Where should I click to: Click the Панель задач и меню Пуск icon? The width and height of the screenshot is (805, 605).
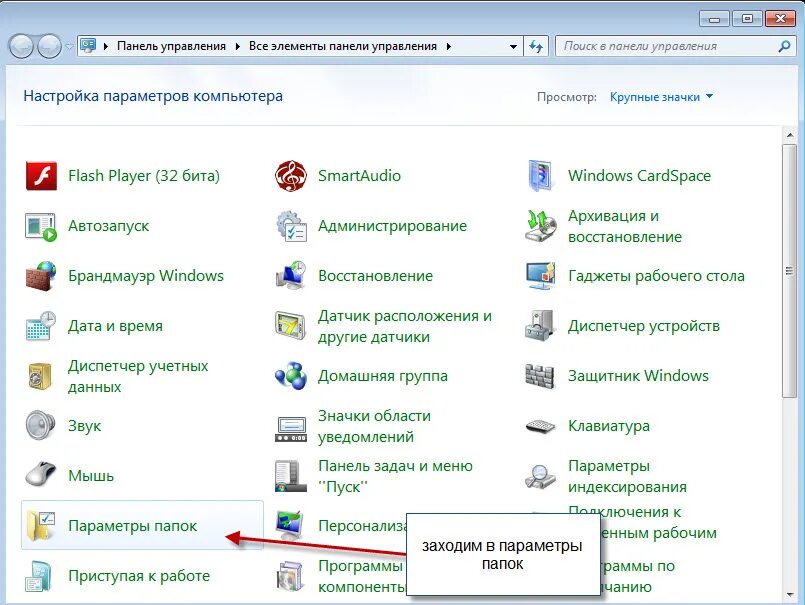tap(291, 476)
